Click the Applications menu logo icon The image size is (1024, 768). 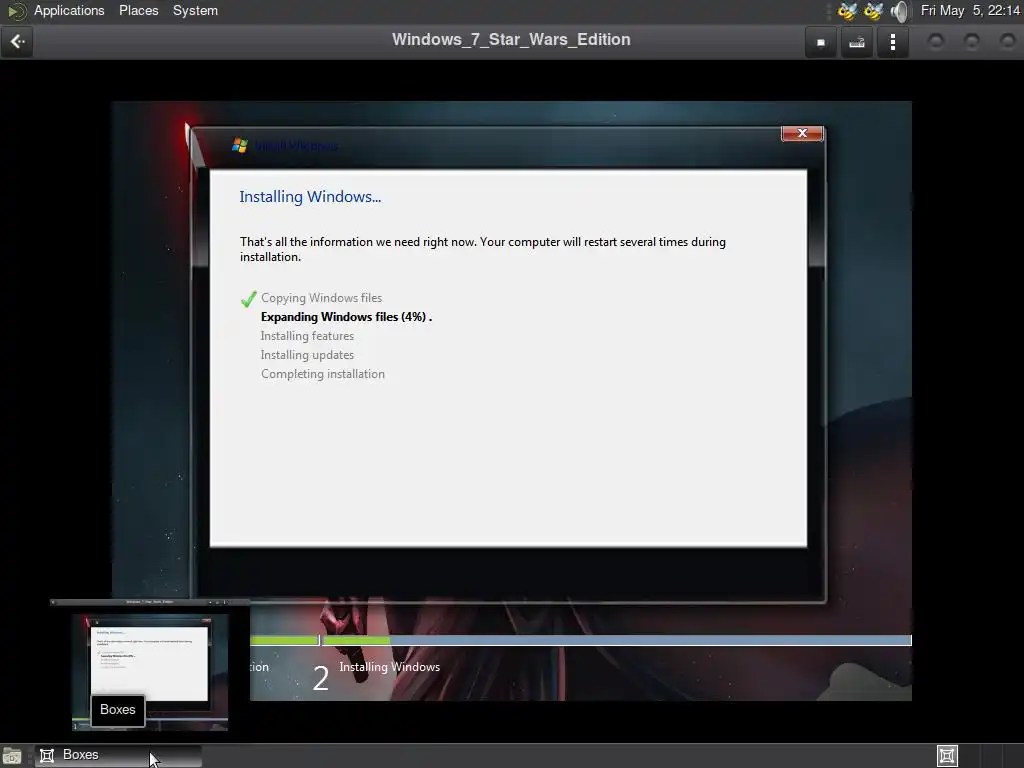click(16, 10)
